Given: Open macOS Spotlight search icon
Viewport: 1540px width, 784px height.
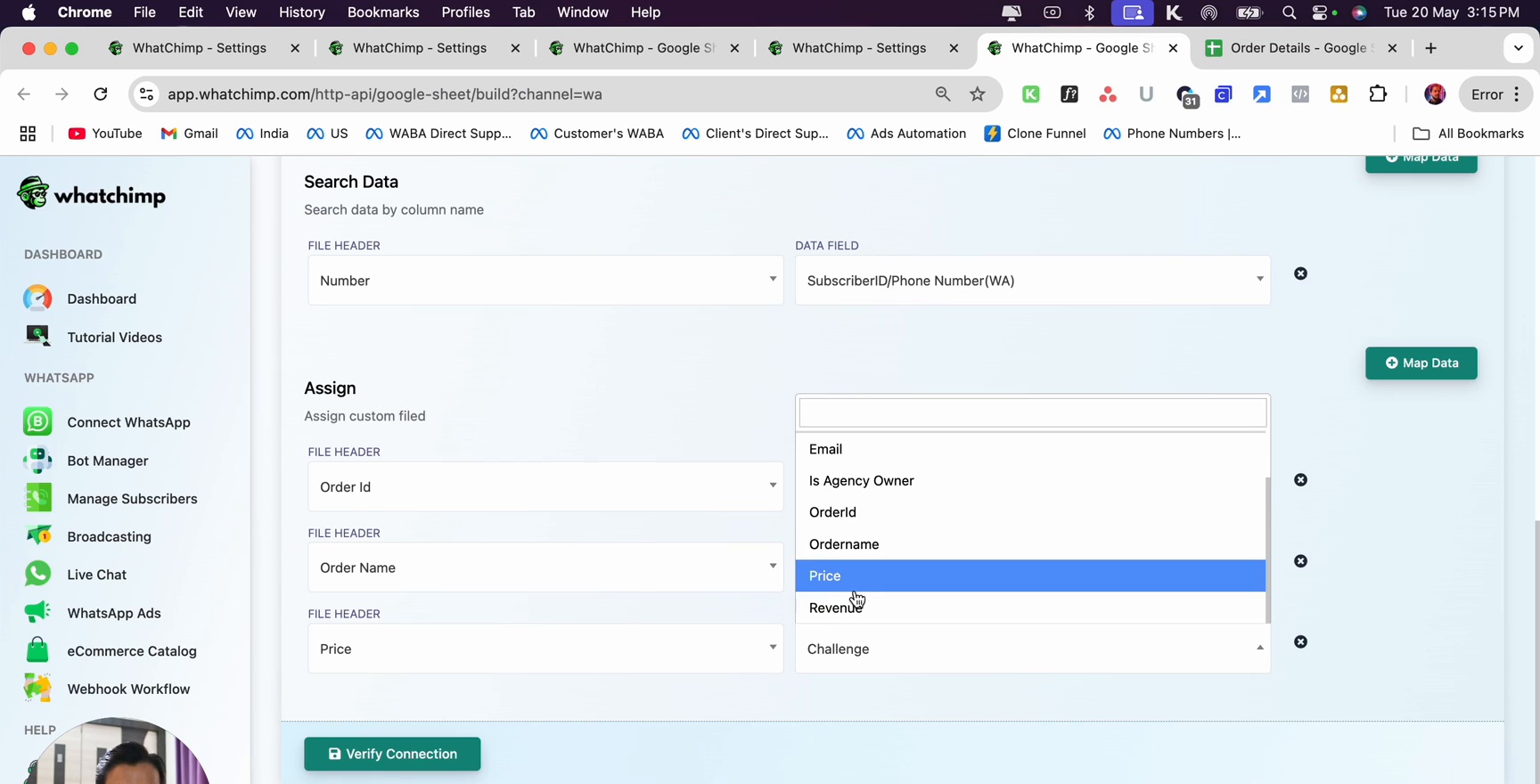Looking at the screenshot, I should pos(1289,12).
